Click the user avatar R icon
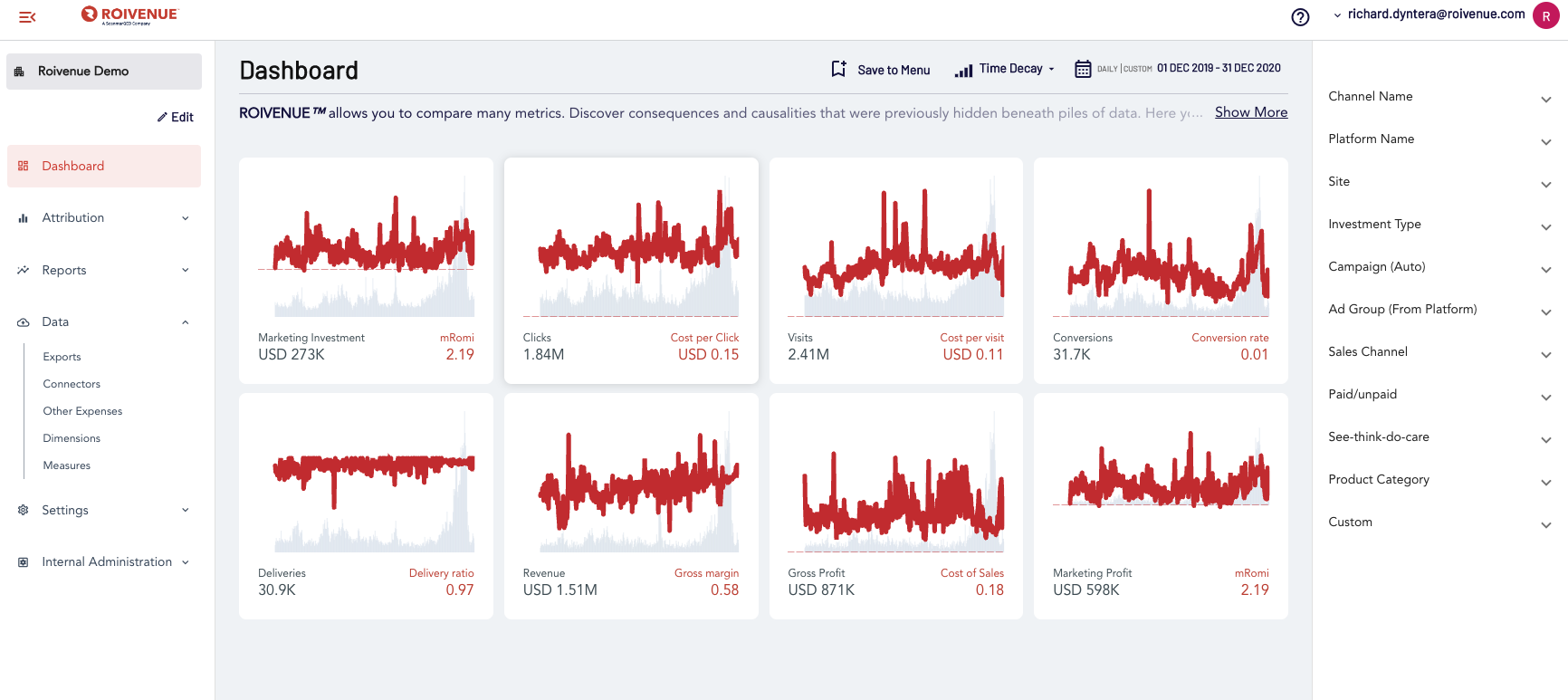The width and height of the screenshot is (1568, 700). point(1545,16)
